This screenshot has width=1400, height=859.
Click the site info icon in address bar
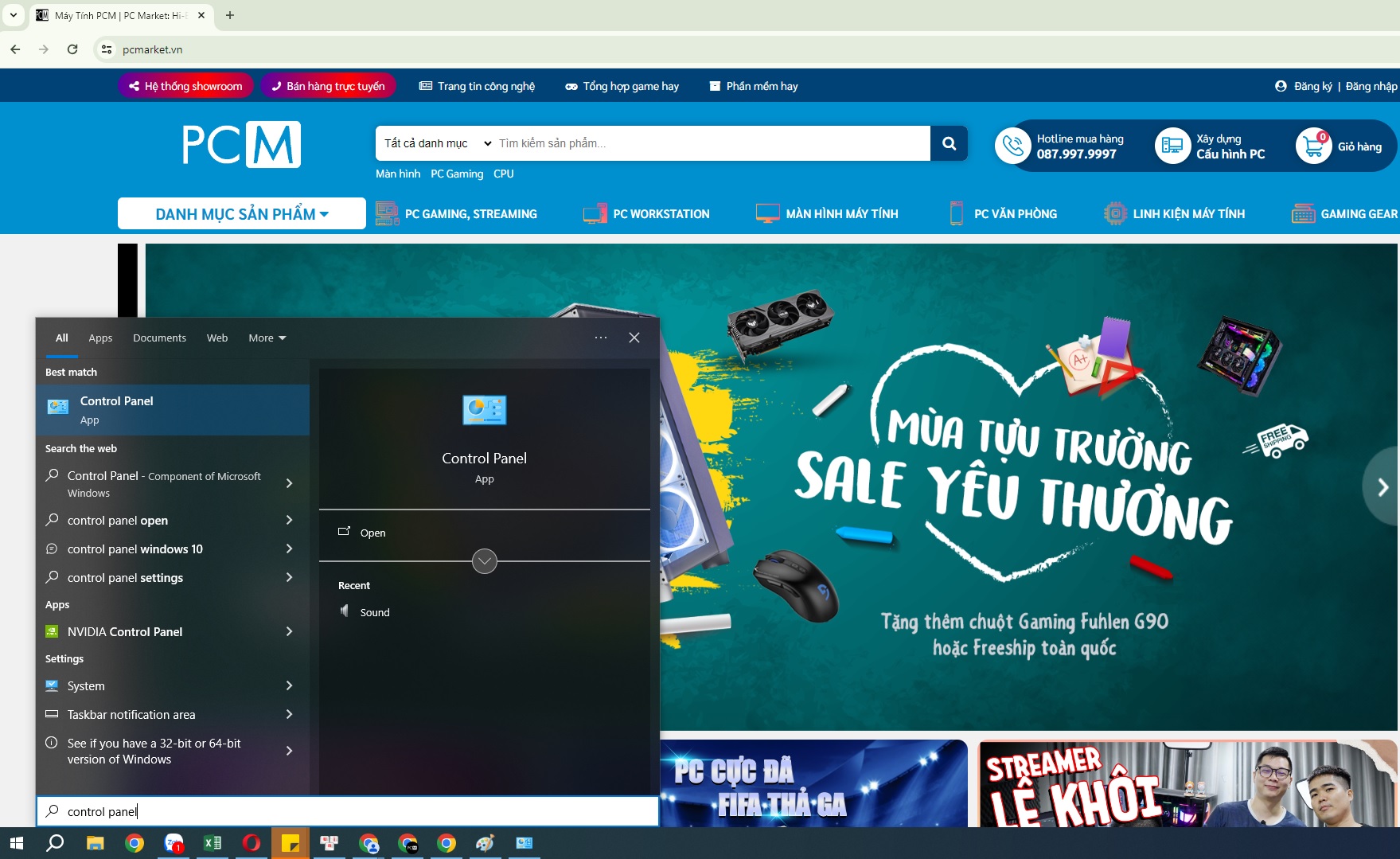[107, 49]
